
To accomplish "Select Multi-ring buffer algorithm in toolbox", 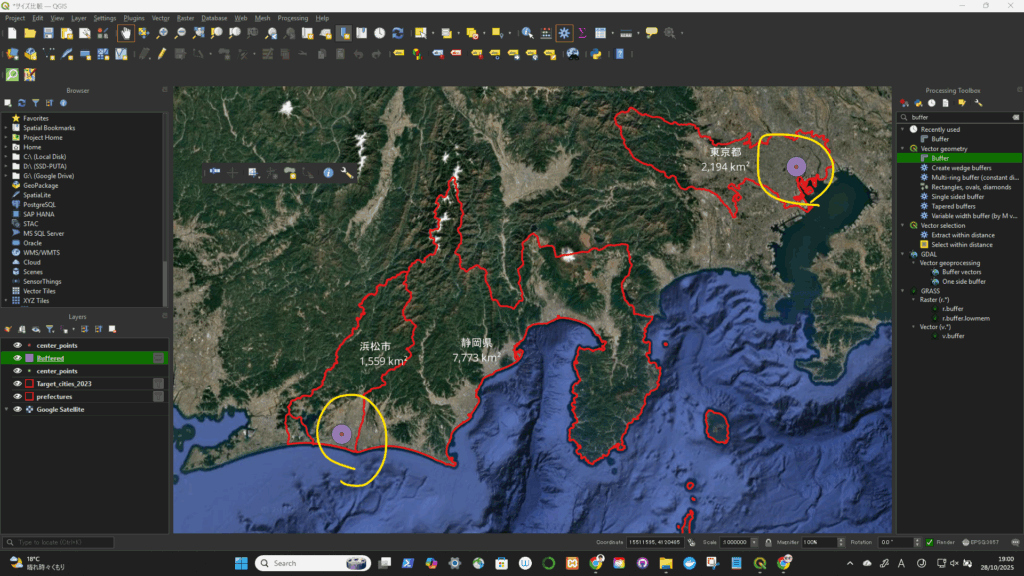I will click(x=970, y=177).
